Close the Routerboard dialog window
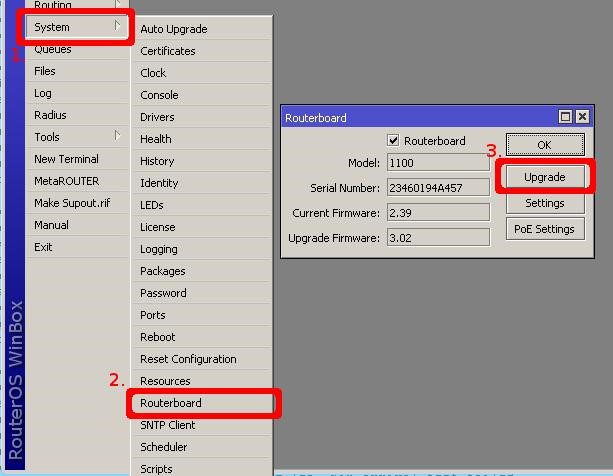The height and width of the screenshot is (476, 613). click(x=583, y=118)
